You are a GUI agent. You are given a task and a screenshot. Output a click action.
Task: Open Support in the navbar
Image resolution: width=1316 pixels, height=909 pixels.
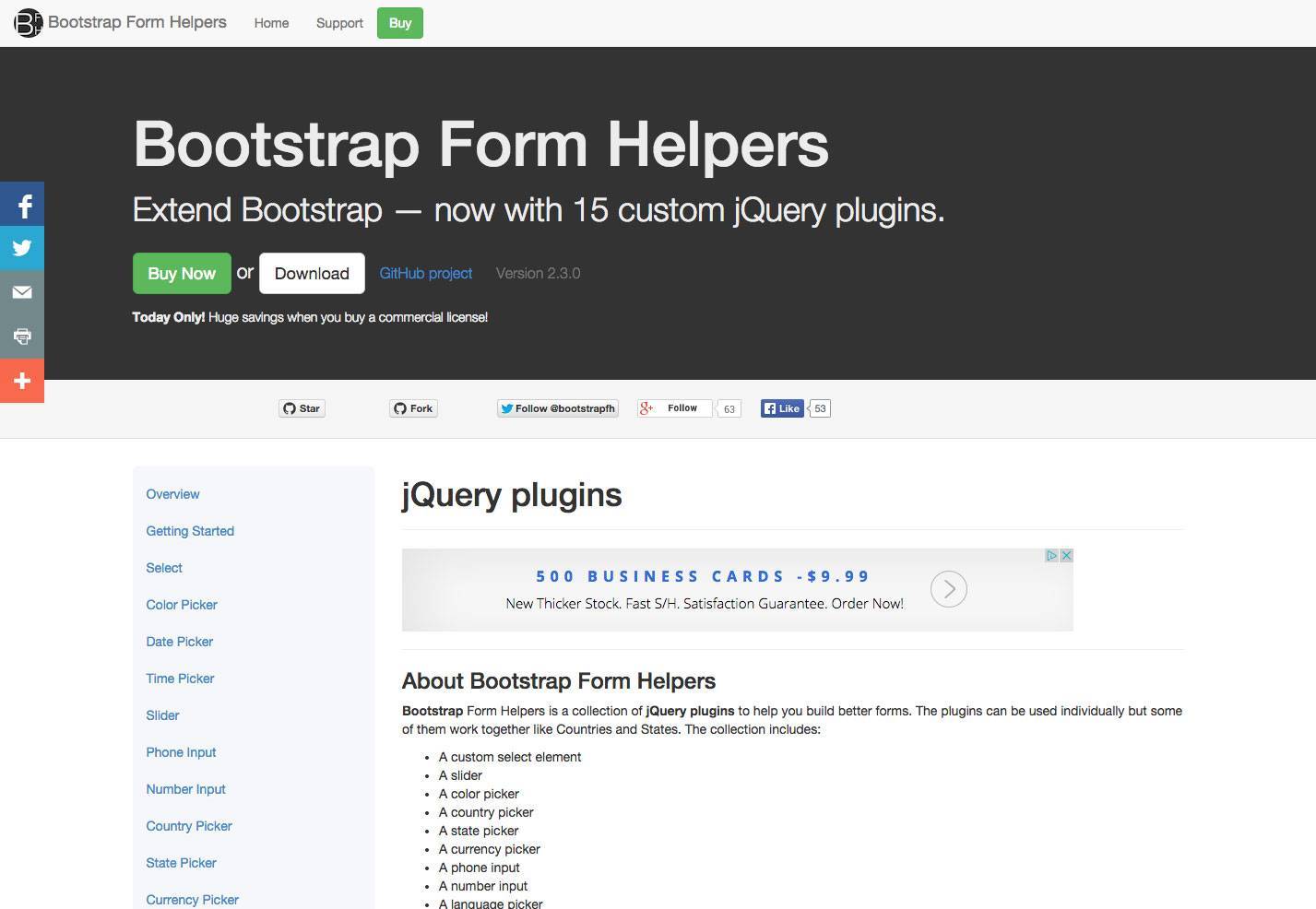[x=339, y=23]
